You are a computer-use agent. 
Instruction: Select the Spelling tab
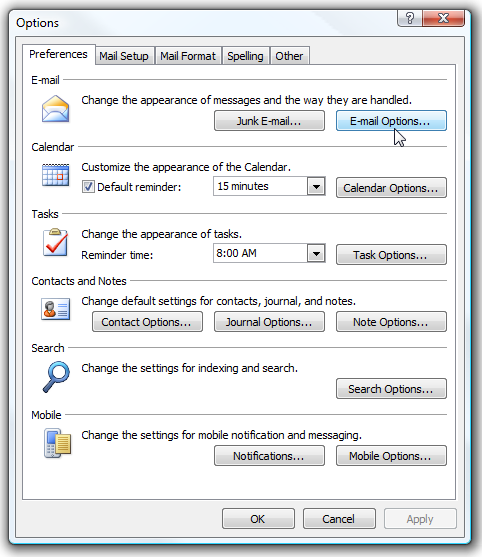pyautogui.click(x=245, y=56)
